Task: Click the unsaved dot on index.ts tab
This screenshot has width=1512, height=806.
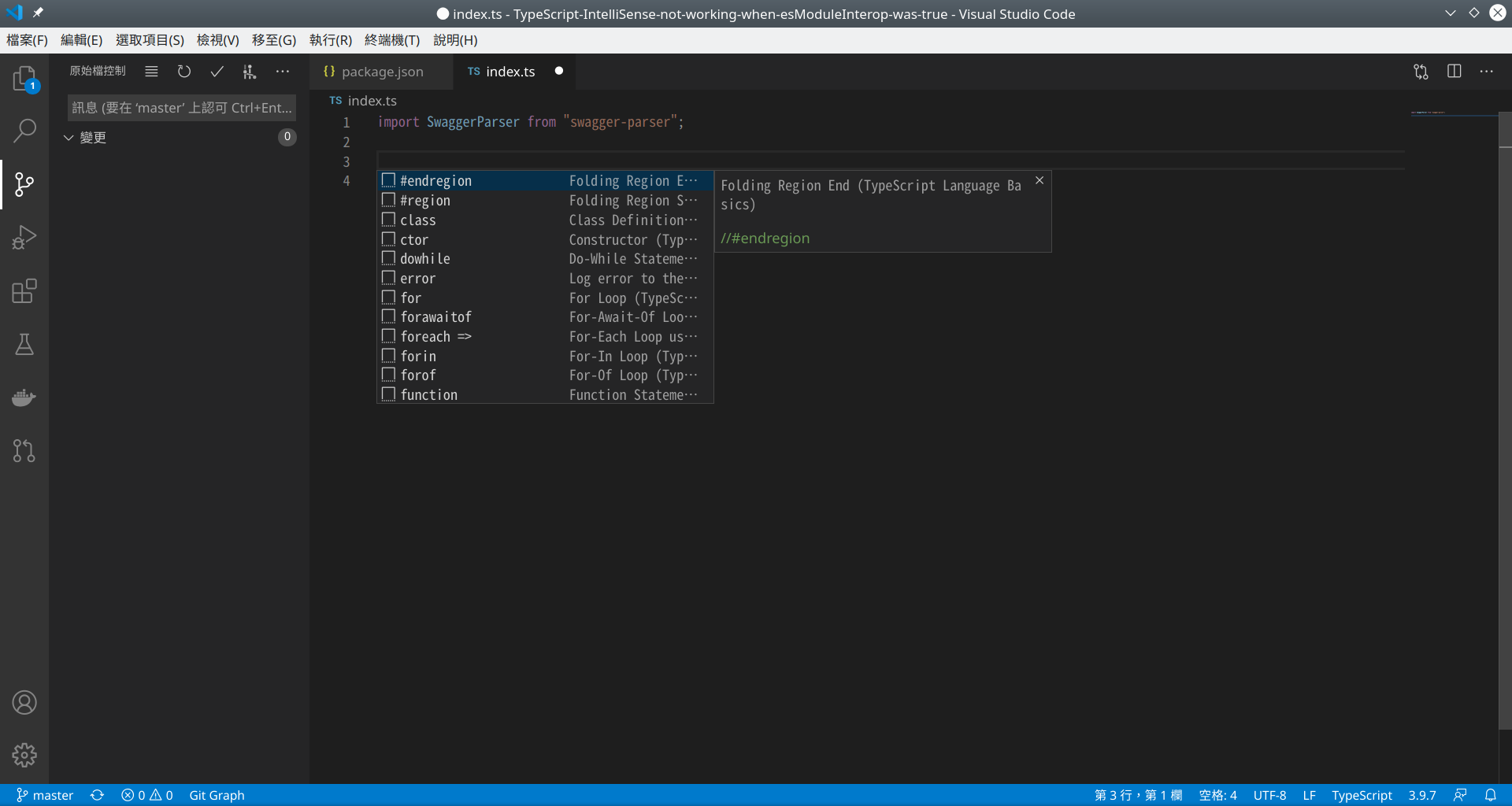Action: [559, 71]
